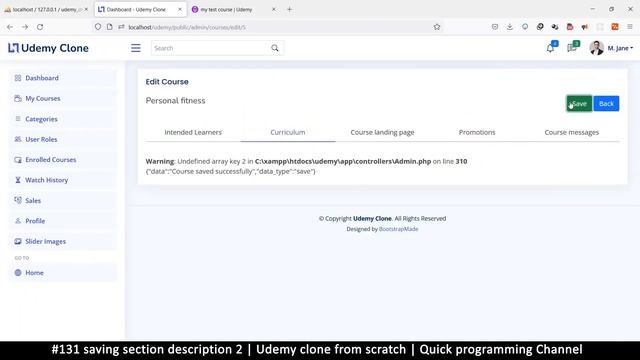This screenshot has width=640, height=360.
Task: Click Home globe icon in sidebar
Action: pyautogui.click(x=18, y=273)
